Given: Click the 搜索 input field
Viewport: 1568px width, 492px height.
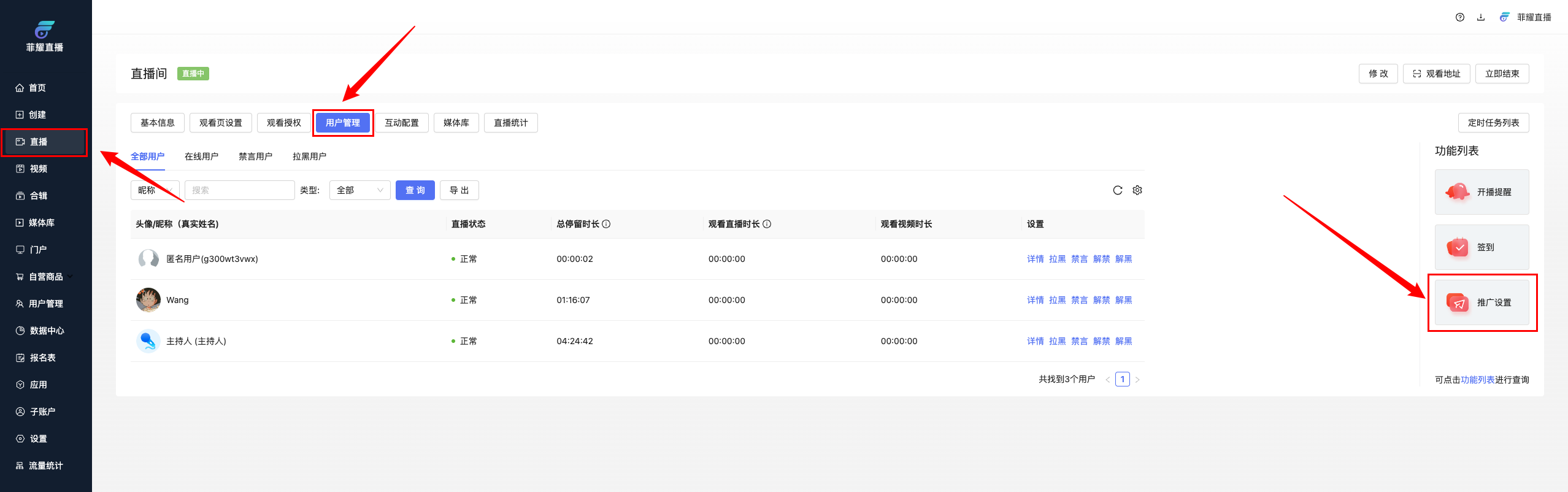Looking at the screenshot, I should click(x=239, y=190).
